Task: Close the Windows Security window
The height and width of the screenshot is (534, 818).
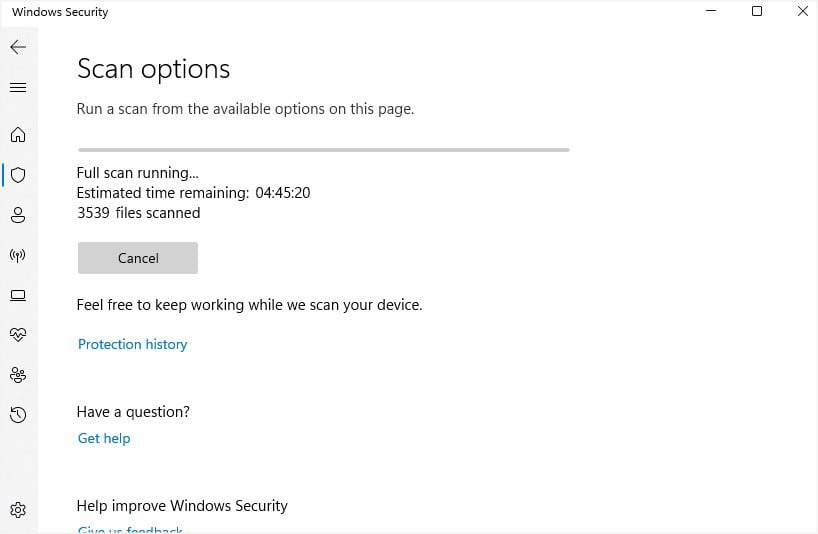Action: point(802,12)
